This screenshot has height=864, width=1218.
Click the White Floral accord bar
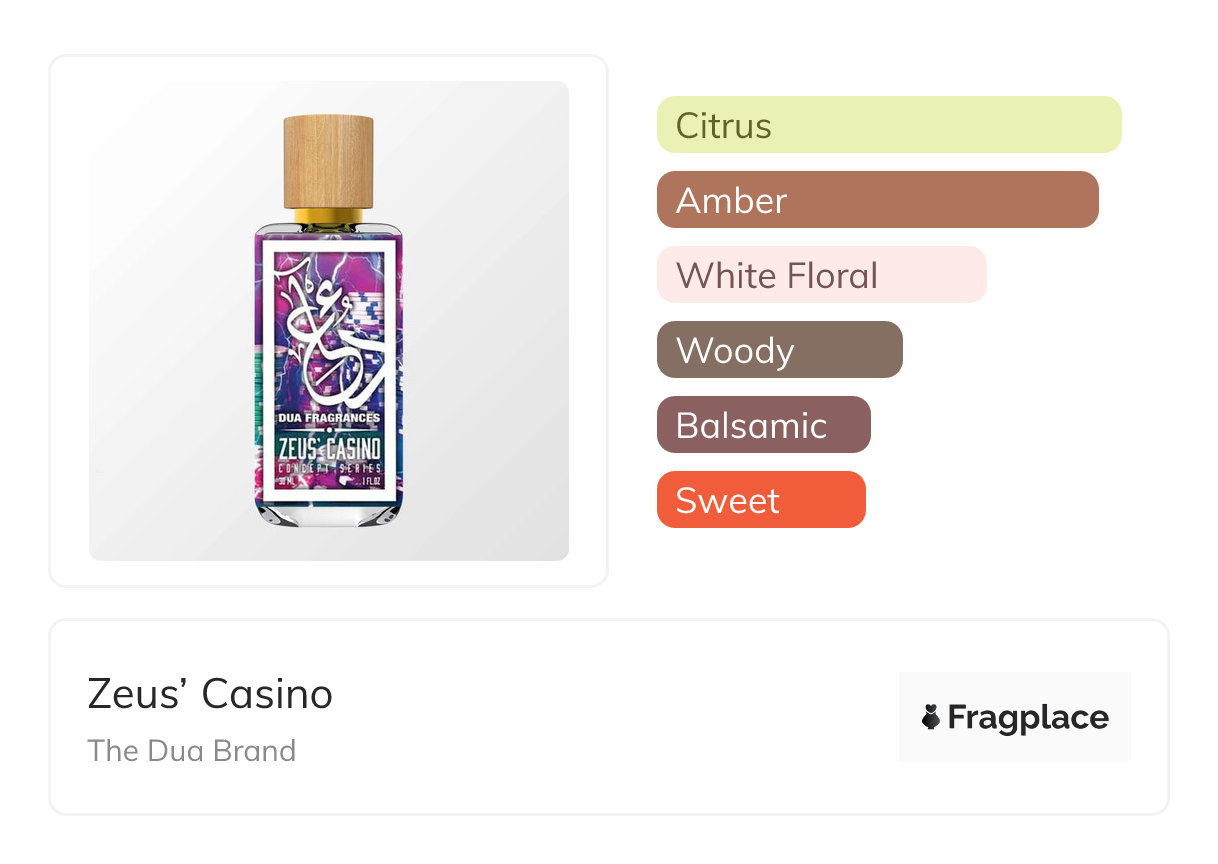click(x=821, y=275)
